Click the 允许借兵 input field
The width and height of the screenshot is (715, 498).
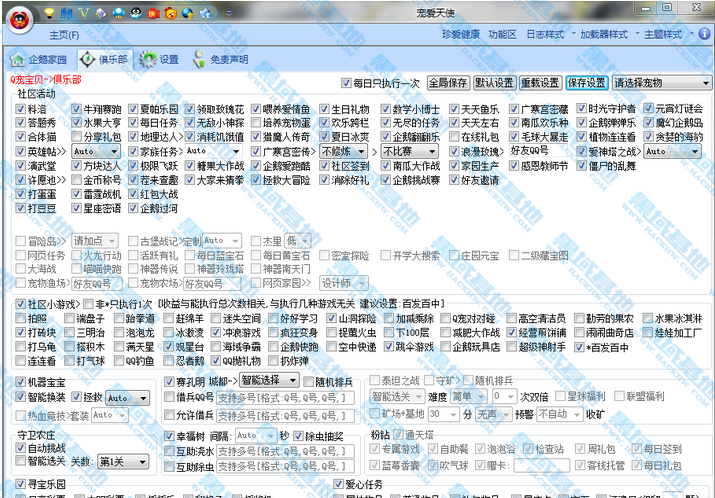coord(285,415)
